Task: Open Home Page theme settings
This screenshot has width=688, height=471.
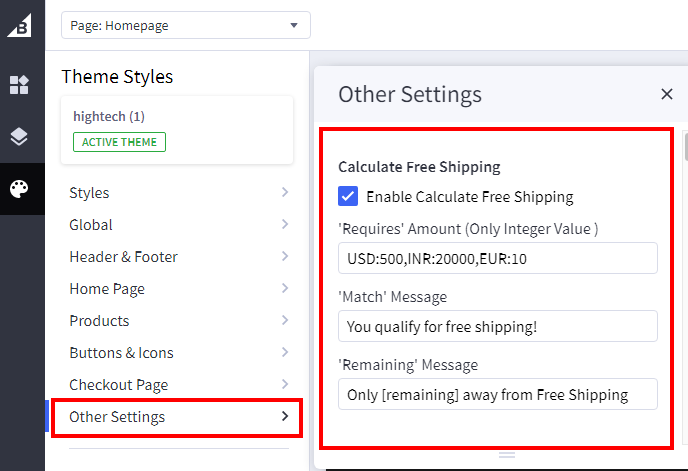Action: (107, 289)
